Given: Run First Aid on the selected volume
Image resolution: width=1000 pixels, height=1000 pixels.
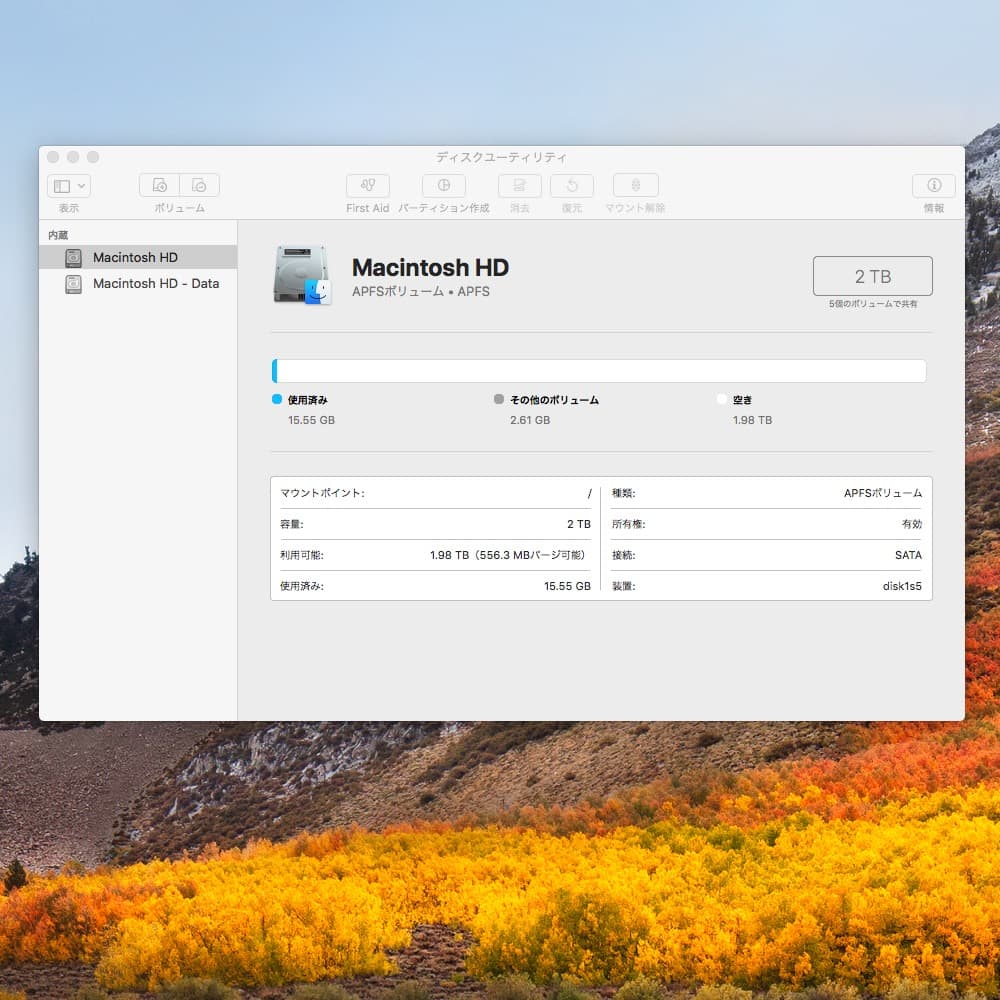Looking at the screenshot, I should [x=367, y=186].
